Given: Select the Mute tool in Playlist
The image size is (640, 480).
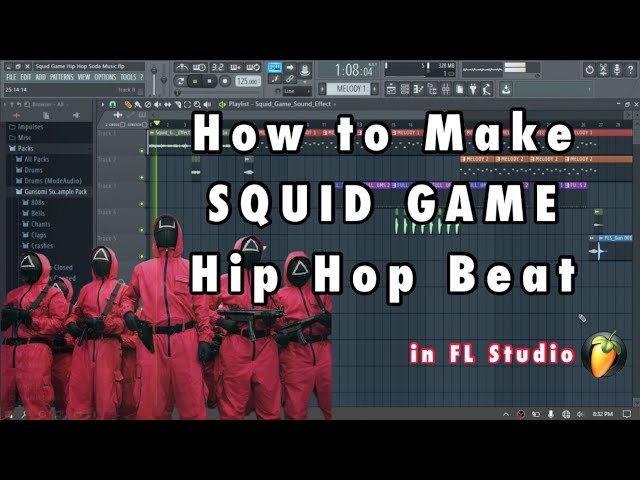Looking at the screenshot, I should coord(158,105).
